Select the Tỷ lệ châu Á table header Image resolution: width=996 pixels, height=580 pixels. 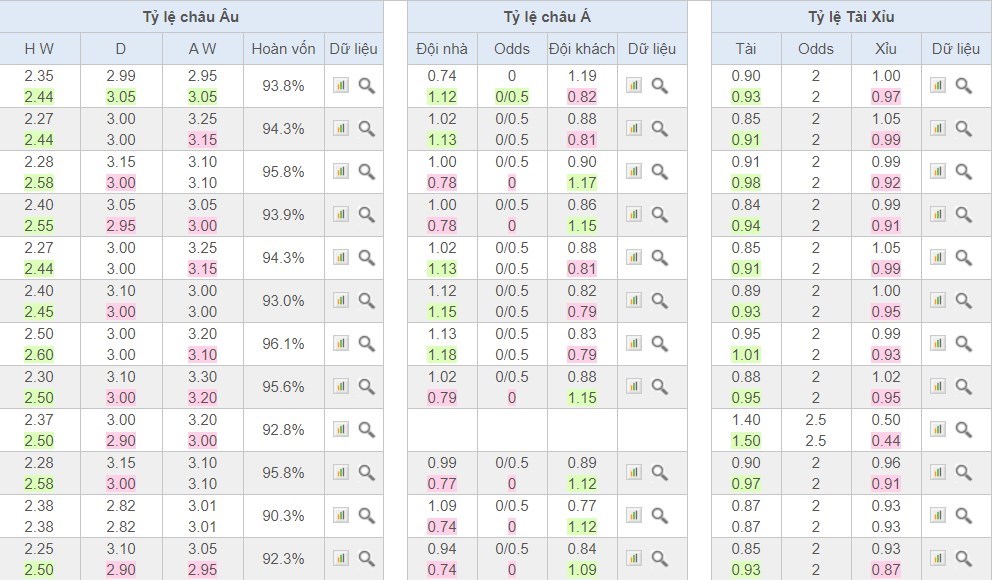[x=547, y=17]
